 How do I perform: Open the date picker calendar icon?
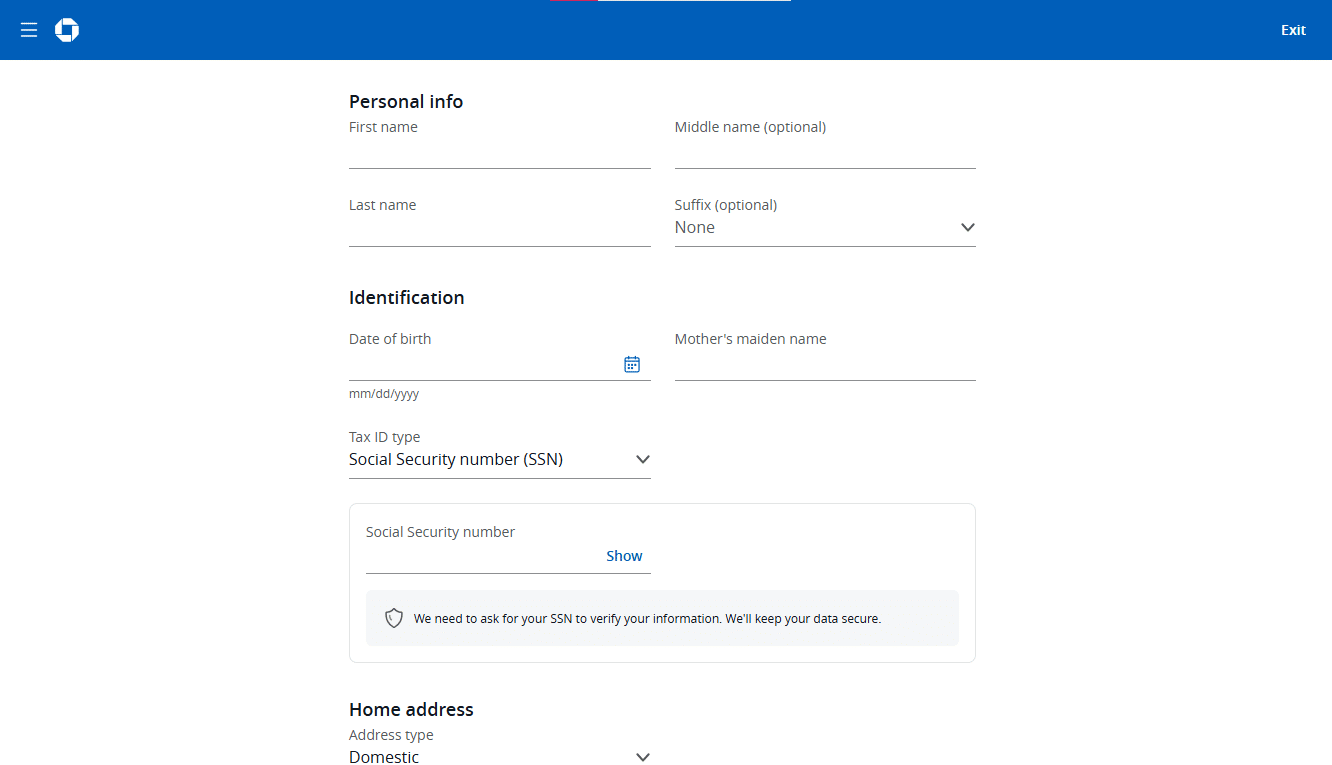coord(632,364)
